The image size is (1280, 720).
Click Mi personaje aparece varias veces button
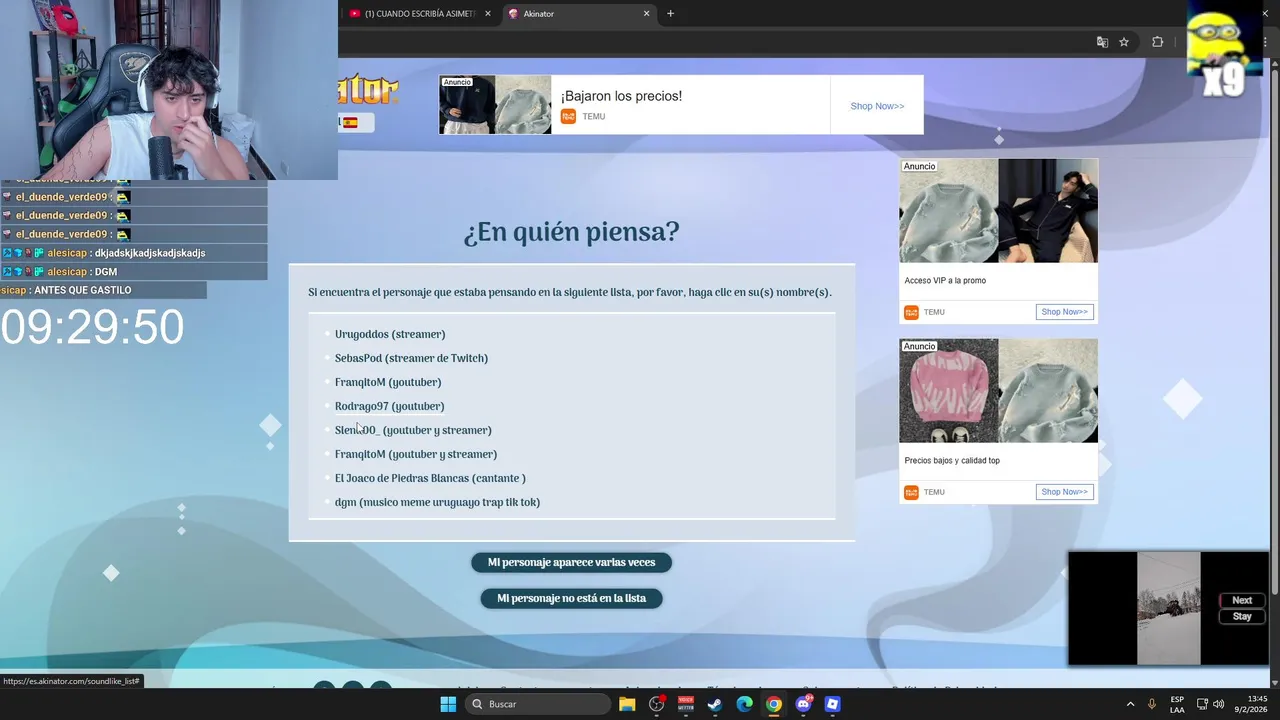(571, 563)
